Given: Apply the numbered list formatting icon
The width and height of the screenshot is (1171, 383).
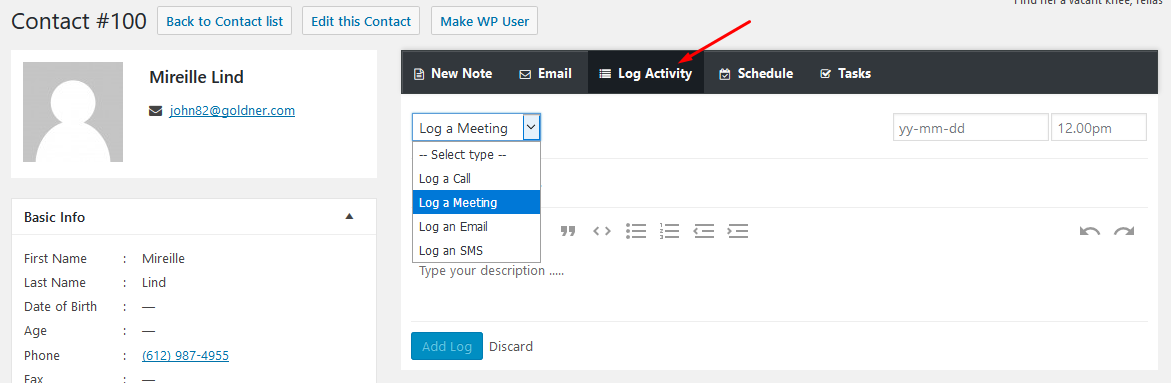Looking at the screenshot, I should tap(669, 231).
